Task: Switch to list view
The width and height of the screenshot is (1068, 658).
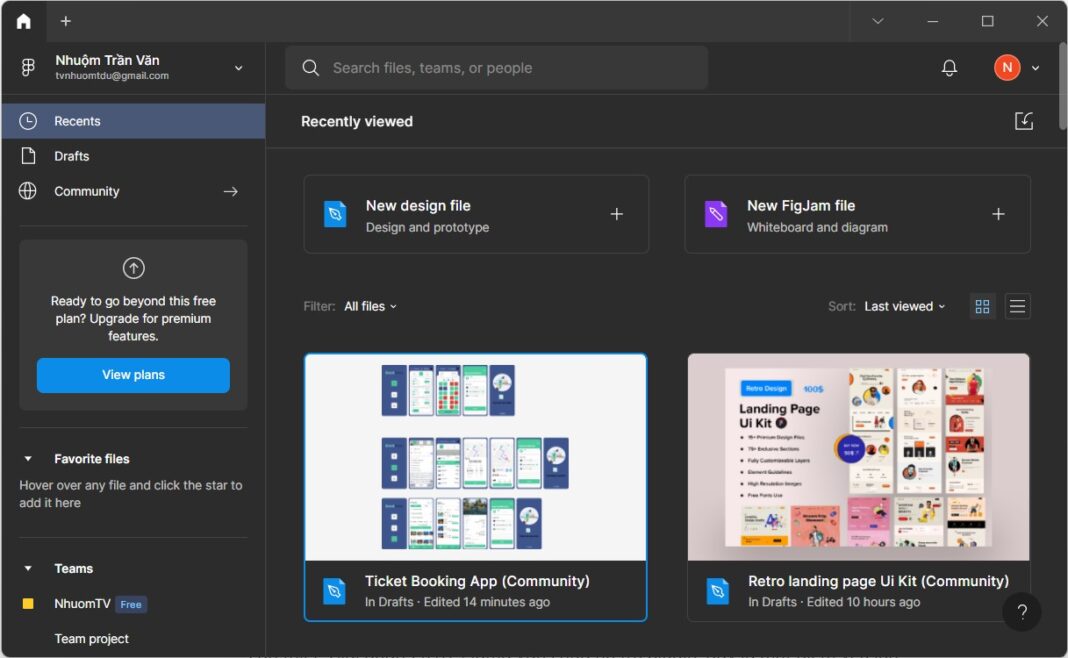Action: pos(1017,306)
